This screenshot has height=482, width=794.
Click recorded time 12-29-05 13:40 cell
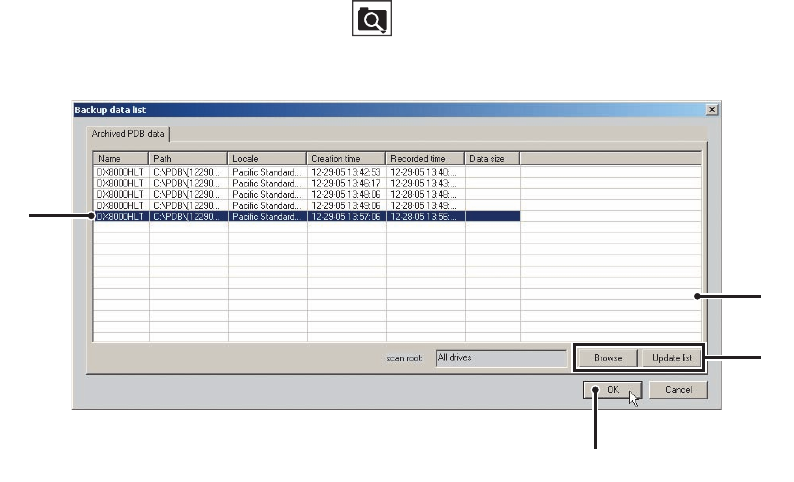pos(425,172)
